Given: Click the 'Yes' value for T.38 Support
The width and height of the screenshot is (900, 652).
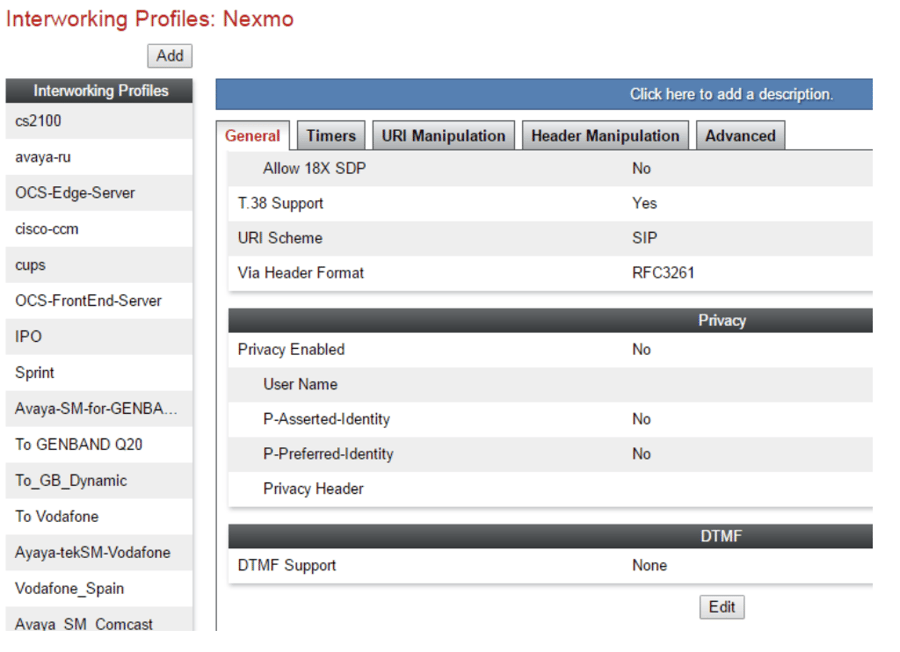Looking at the screenshot, I should (644, 203).
